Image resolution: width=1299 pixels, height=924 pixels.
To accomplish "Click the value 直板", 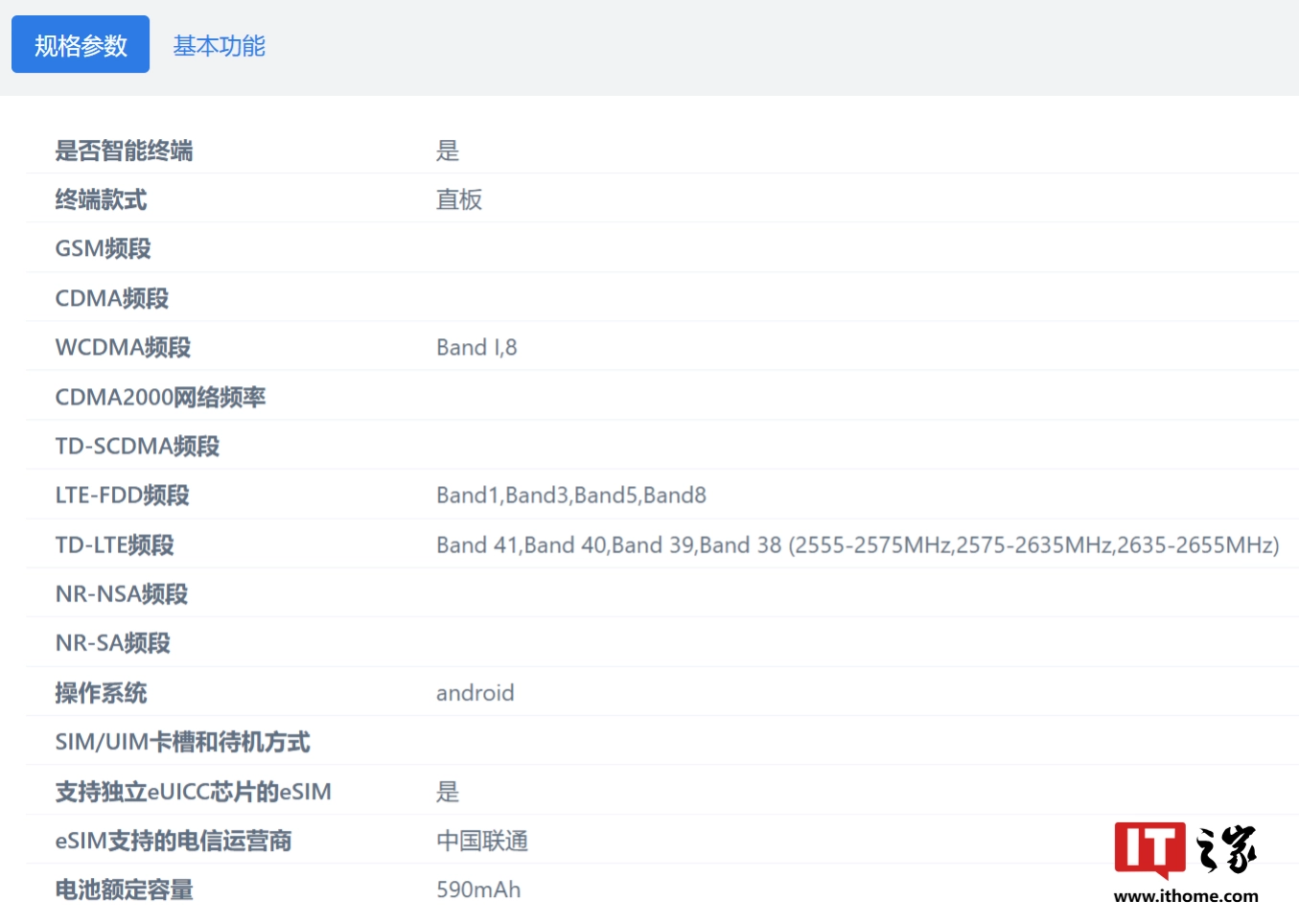I will [x=459, y=199].
